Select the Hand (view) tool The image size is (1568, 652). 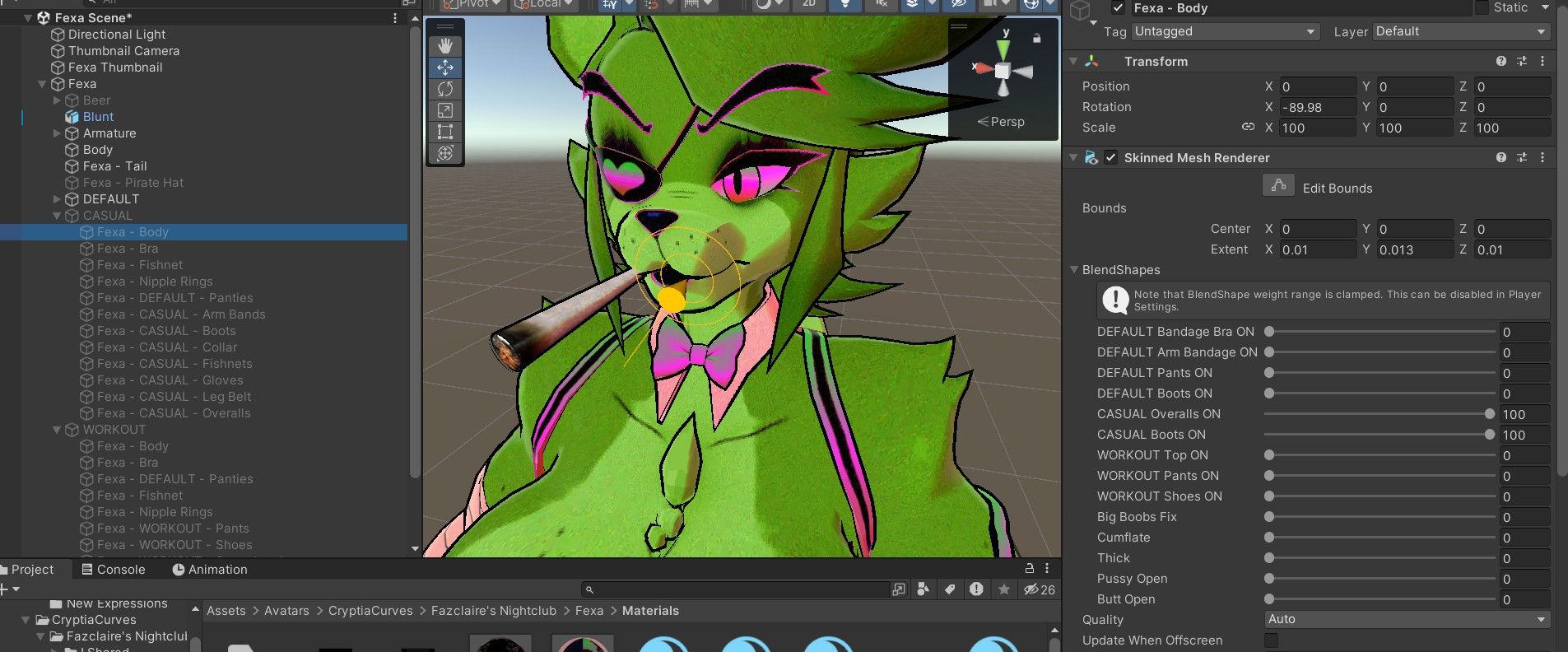(x=445, y=46)
